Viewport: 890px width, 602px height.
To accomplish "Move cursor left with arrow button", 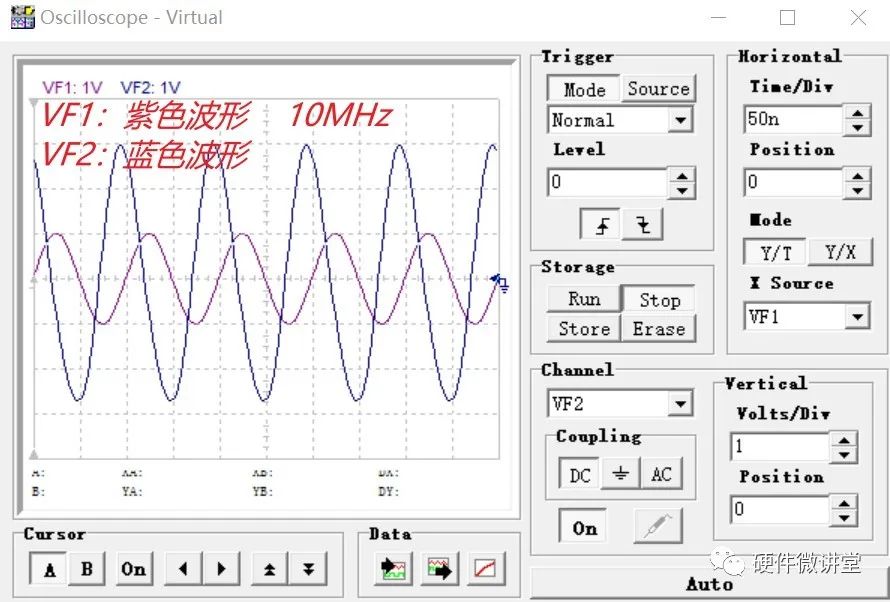I will (x=182, y=569).
